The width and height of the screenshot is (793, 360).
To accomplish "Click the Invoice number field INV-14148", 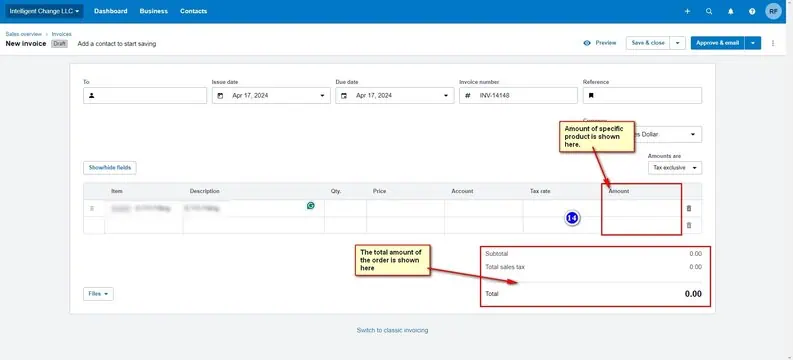I will point(518,96).
